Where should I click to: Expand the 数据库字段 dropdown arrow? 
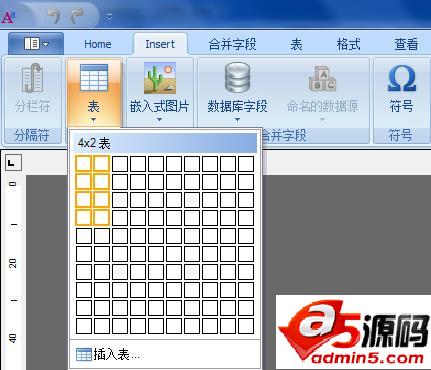(237, 120)
